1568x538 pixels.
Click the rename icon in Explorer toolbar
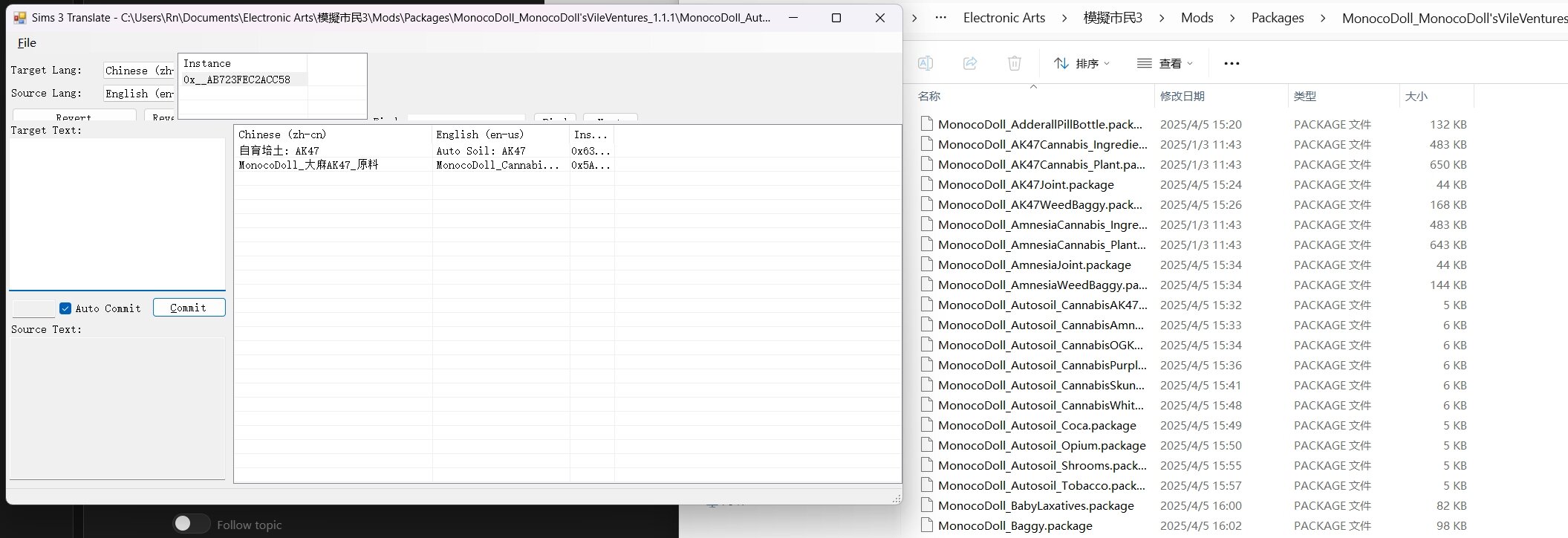pyautogui.click(x=925, y=63)
